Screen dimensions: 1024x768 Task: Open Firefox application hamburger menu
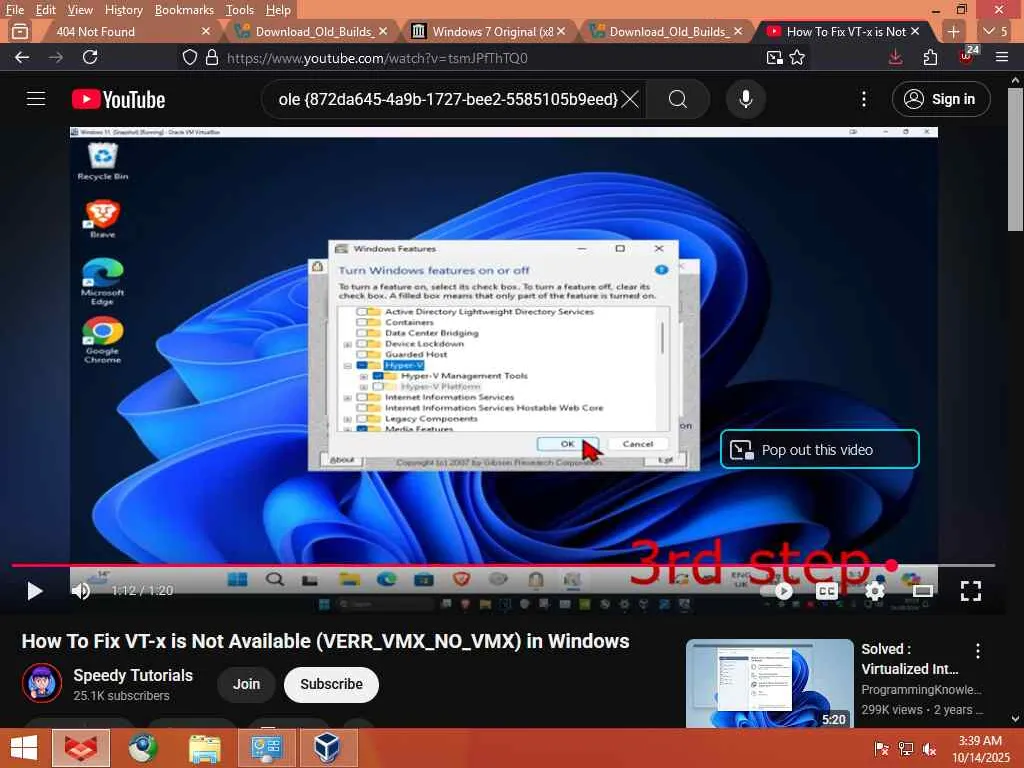pos(1002,57)
